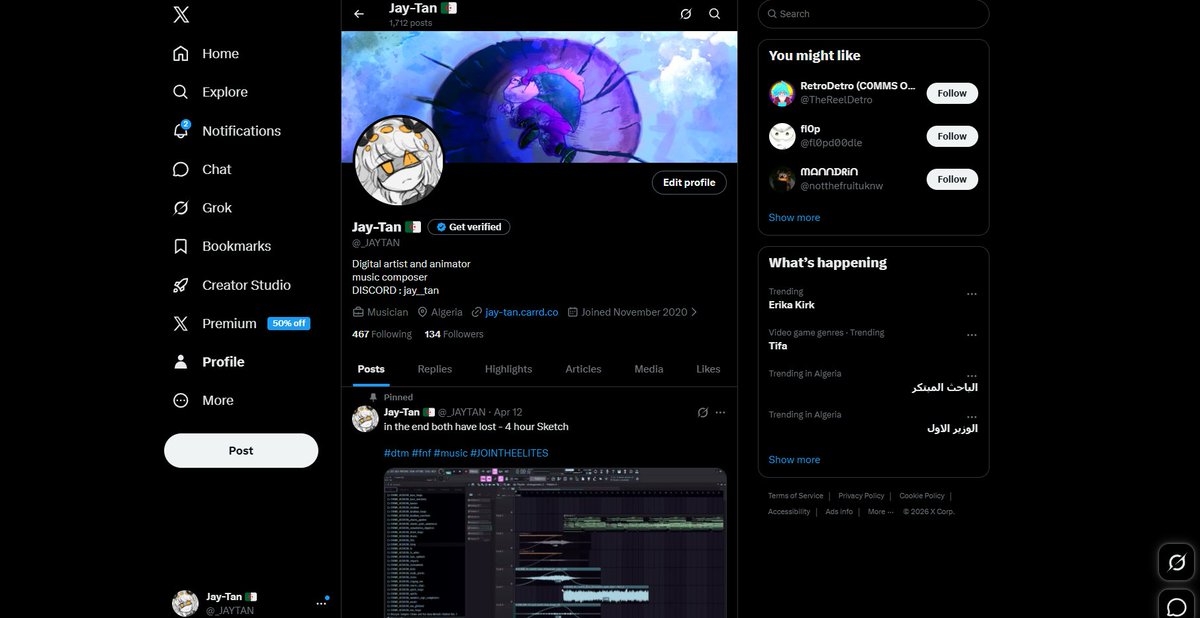Follow MANNDRIN account
Image resolution: width=1200 pixels, height=618 pixels.
pos(952,179)
